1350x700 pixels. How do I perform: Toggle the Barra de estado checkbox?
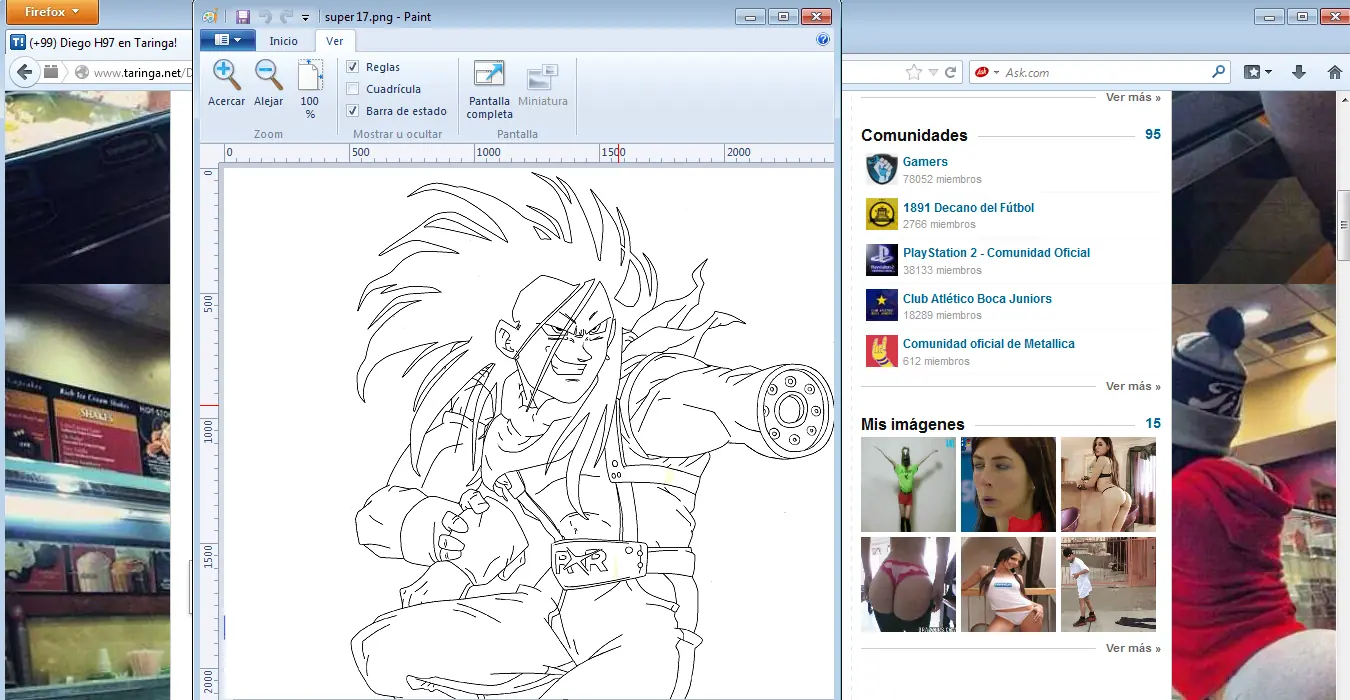pyautogui.click(x=353, y=111)
